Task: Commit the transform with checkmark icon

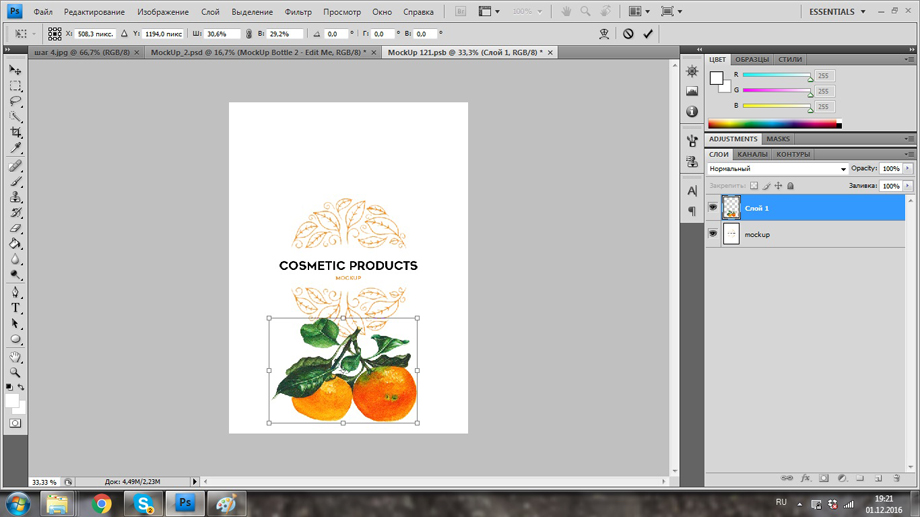Action: tap(648, 34)
